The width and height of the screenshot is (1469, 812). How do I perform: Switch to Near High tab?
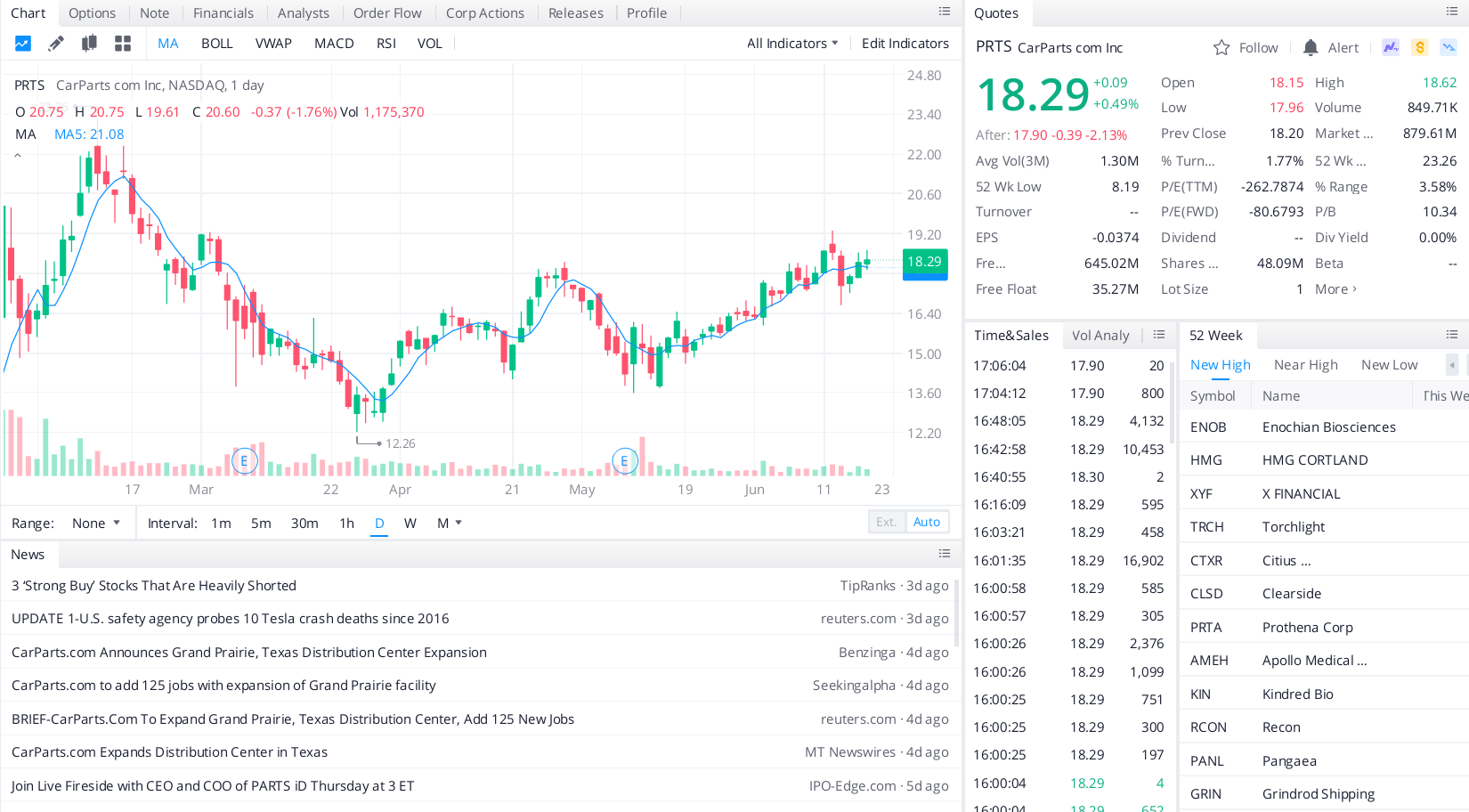click(1306, 365)
